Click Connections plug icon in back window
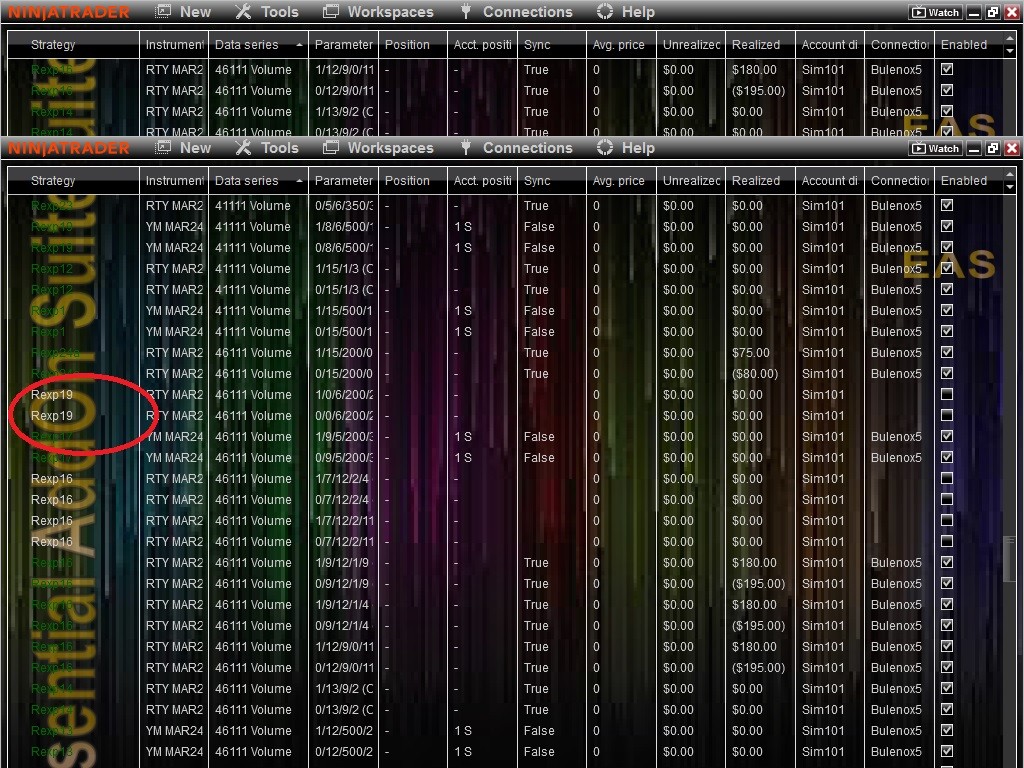The height and width of the screenshot is (768, 1024). [466, 11]
